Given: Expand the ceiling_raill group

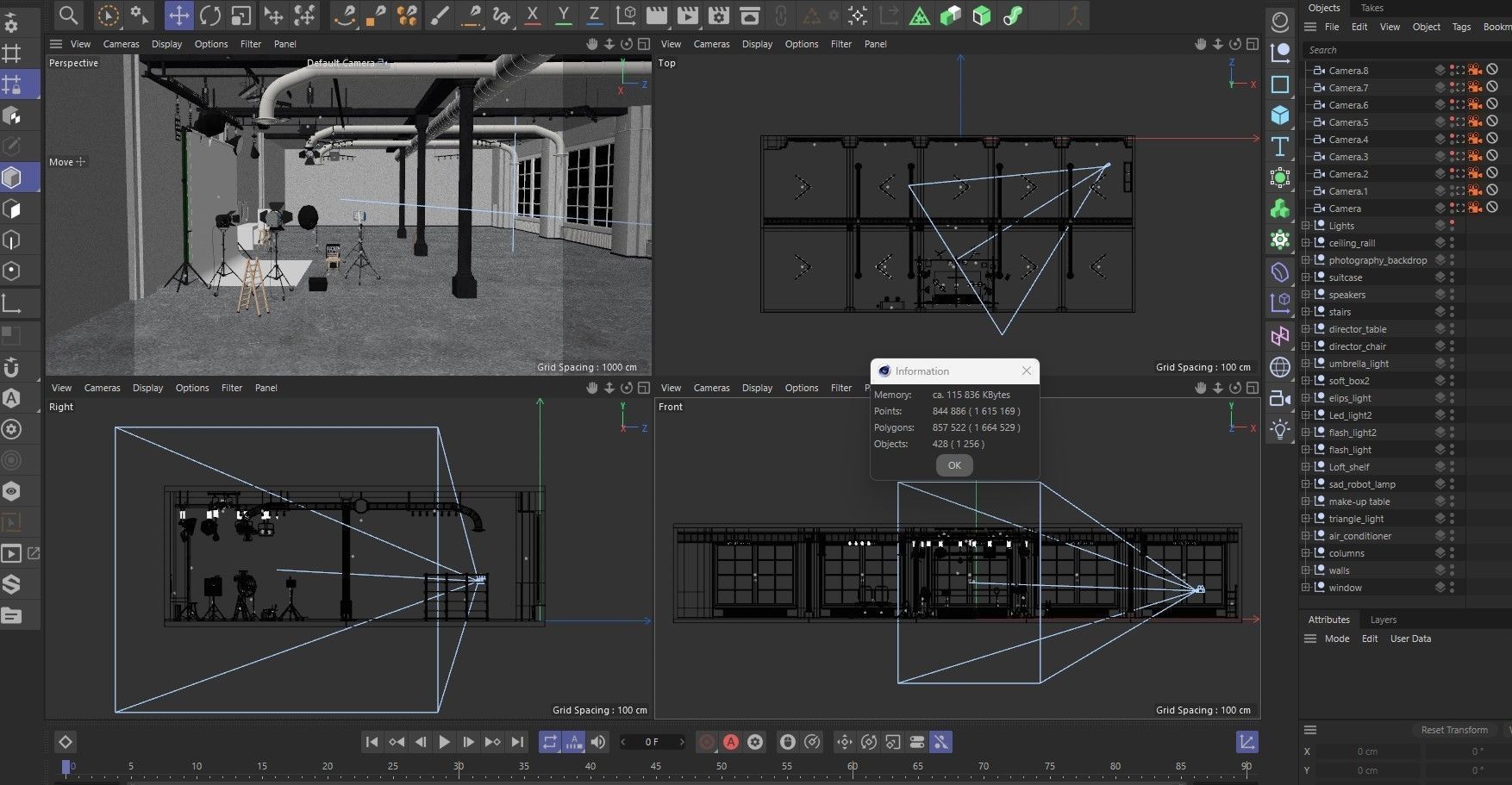Looking at the screenshot, I should click(1306, 243).
